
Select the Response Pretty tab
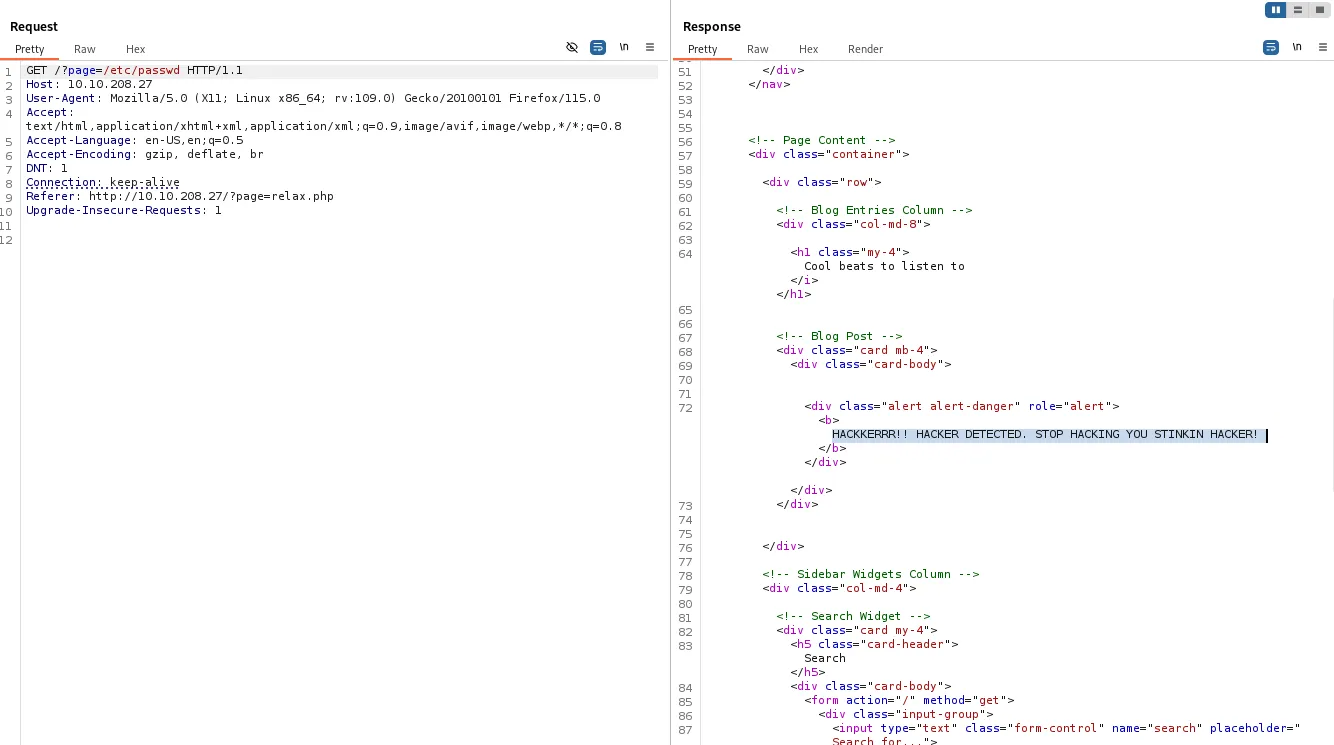(x=703, y=49)
